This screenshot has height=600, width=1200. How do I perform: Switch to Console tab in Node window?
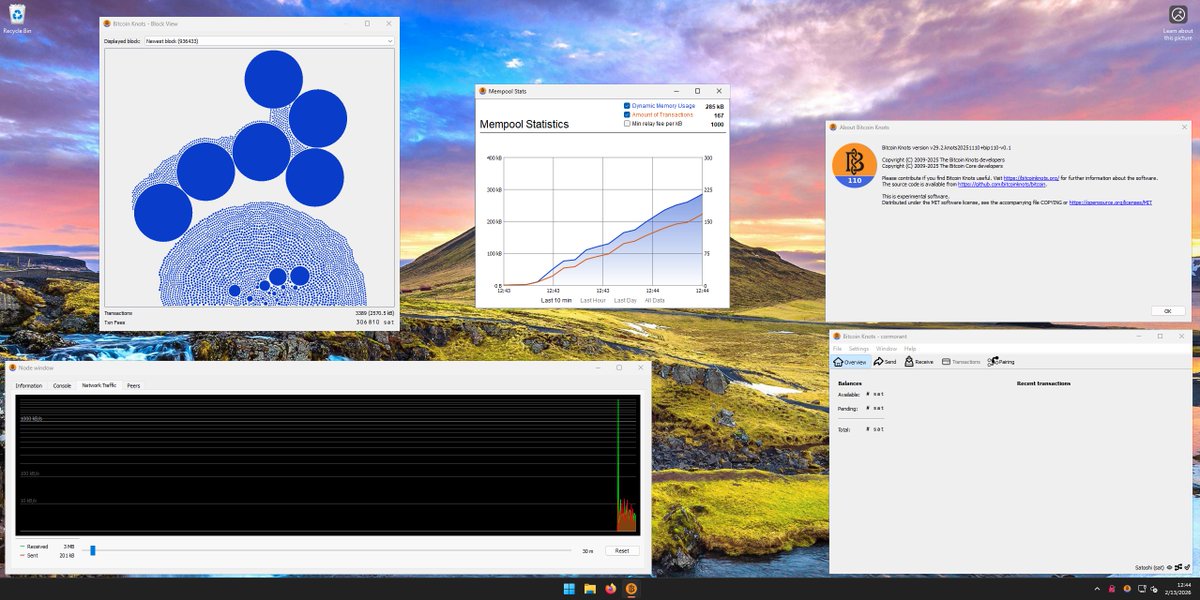[x=62, y=385]
